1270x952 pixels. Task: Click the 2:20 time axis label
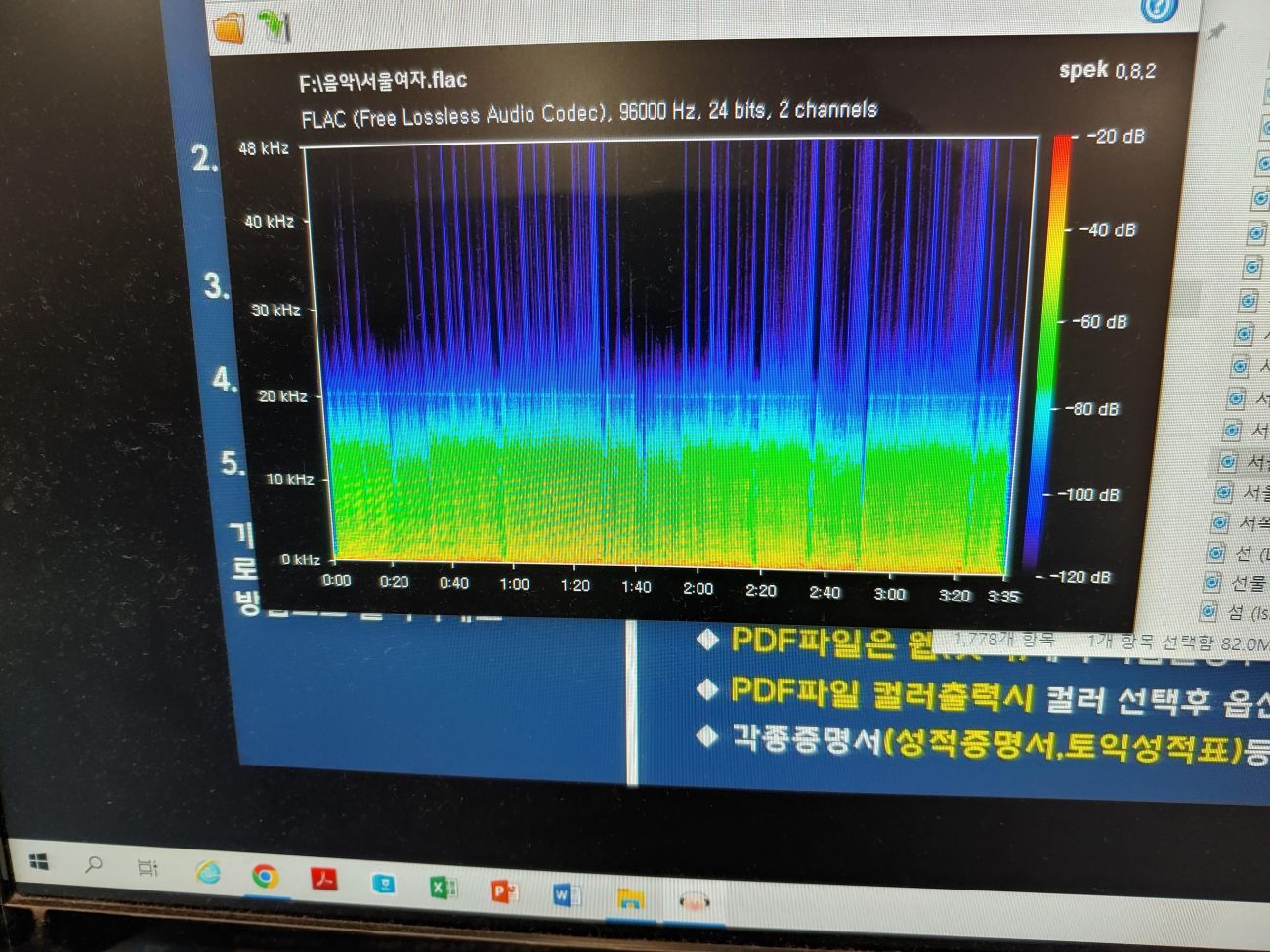[x=760, y=590]
